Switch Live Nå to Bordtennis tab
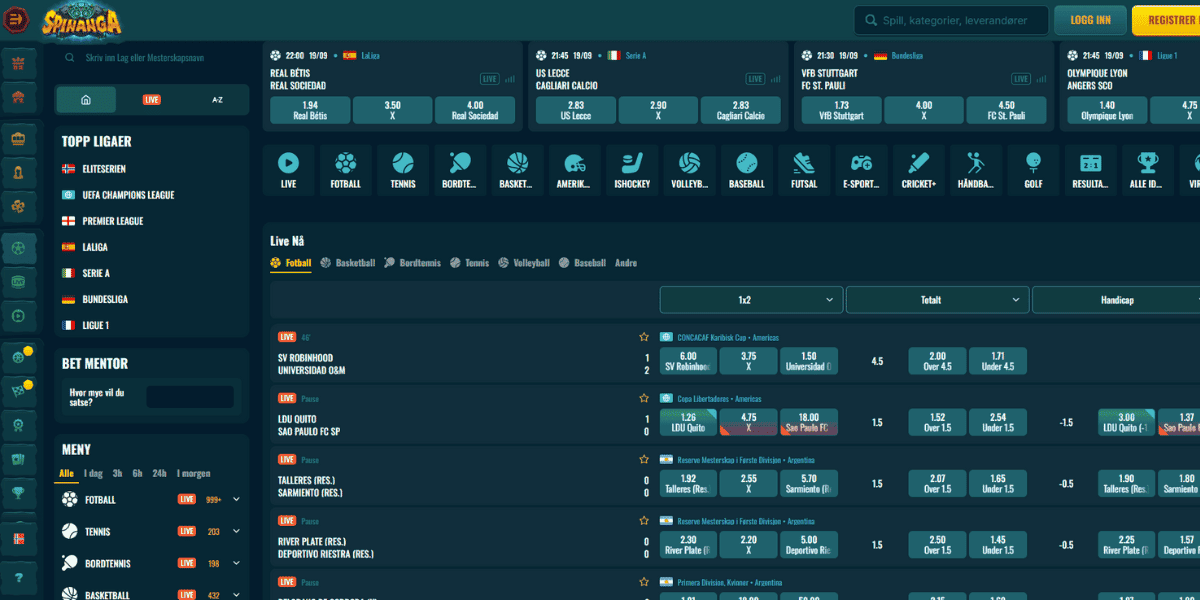Screen dimensions: 1200x600 pyautogui.click(x=412, y=263)
